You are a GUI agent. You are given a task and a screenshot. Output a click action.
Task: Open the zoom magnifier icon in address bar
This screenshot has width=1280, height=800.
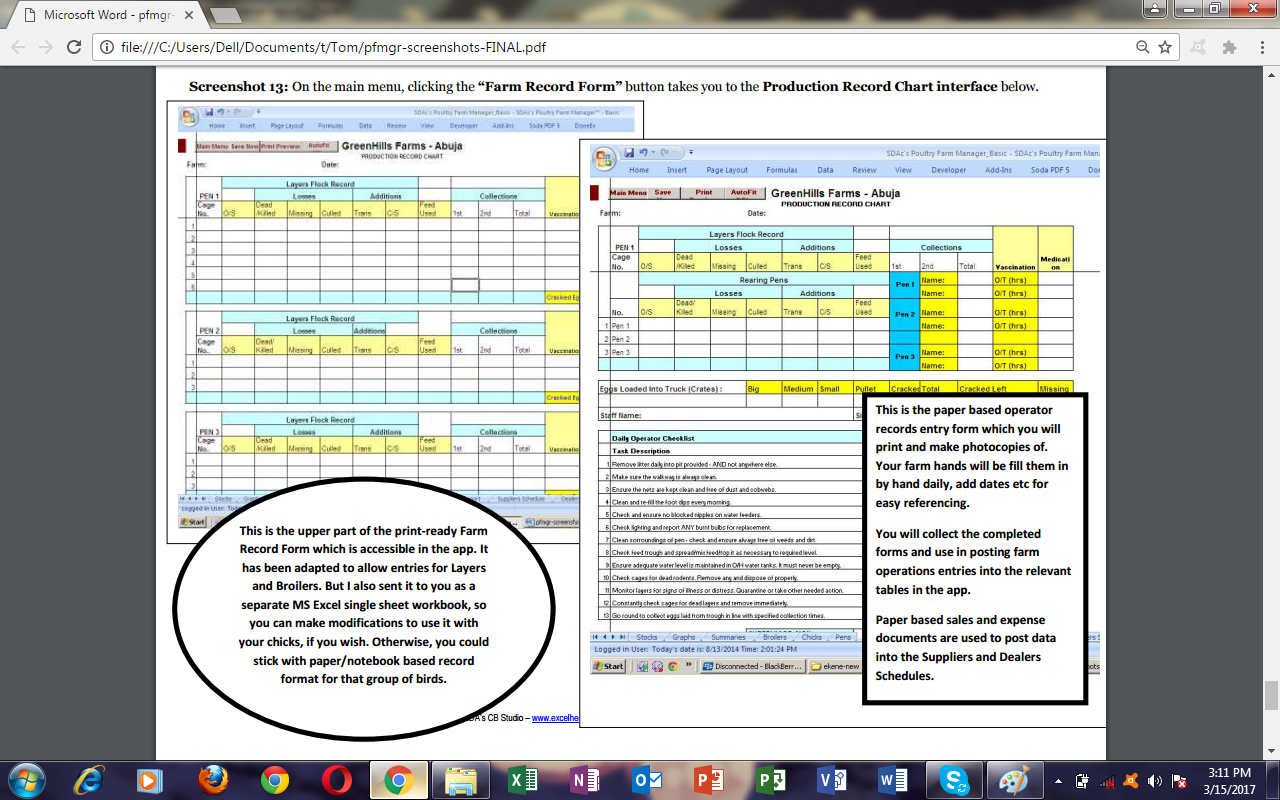point(1143,47)
